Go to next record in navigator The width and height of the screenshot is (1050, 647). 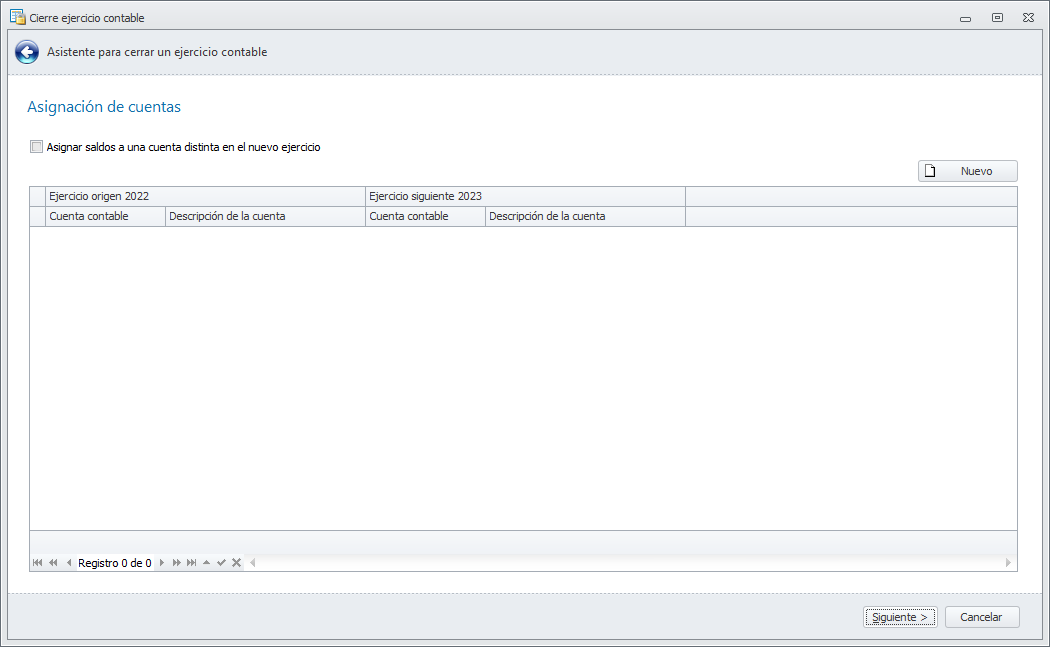(162, 563)
